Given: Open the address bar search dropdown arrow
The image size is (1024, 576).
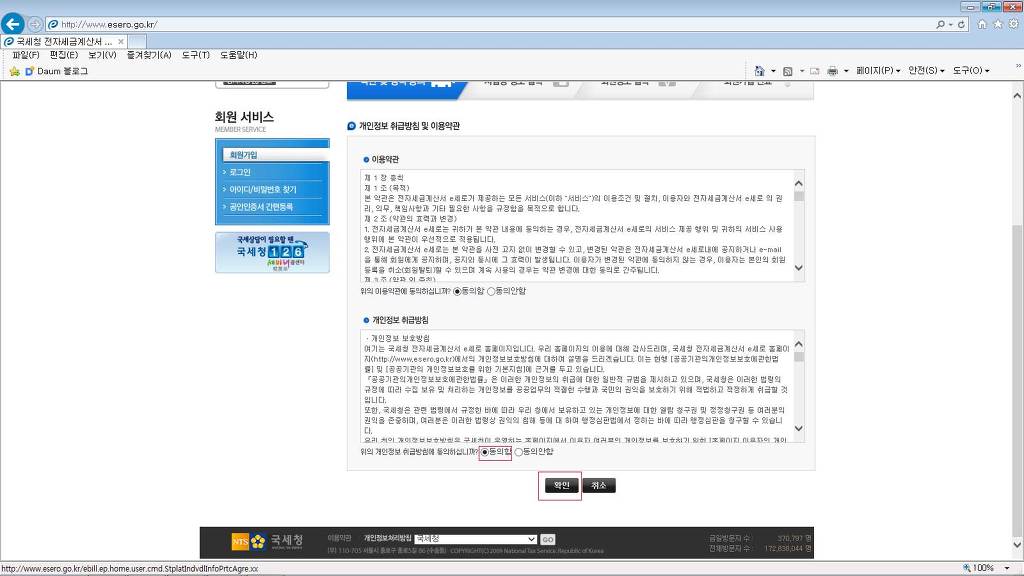Looking at the screenshot, I should coord(951,25).
